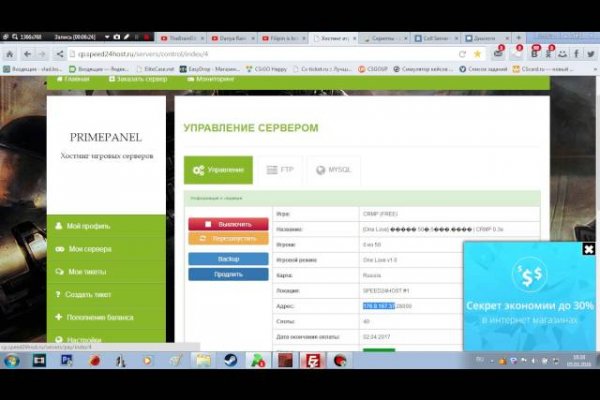Screen dimensions: 600x400
Task: Open the MYSQL tab
Action: 333,171
